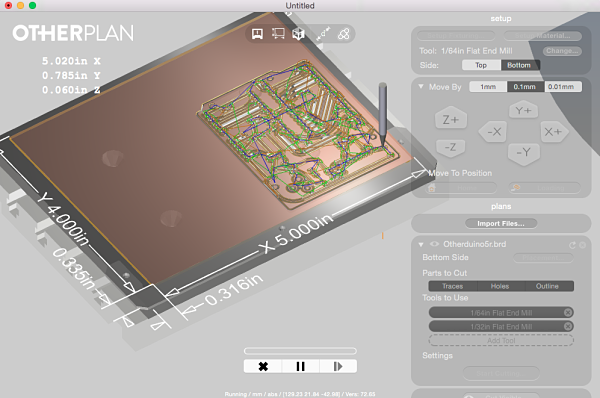Jog the tool with Y+
Screen dimensions: 600x398
tap(523, 111)
